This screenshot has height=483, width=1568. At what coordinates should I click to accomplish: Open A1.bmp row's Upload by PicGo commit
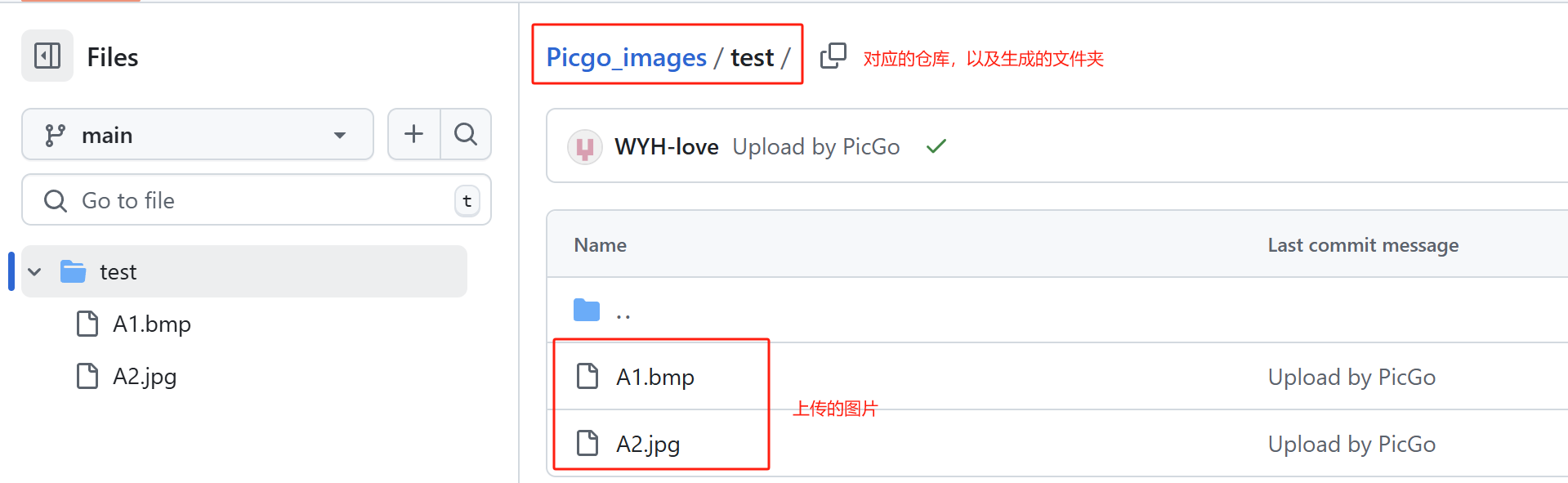tap(1351, 378)
